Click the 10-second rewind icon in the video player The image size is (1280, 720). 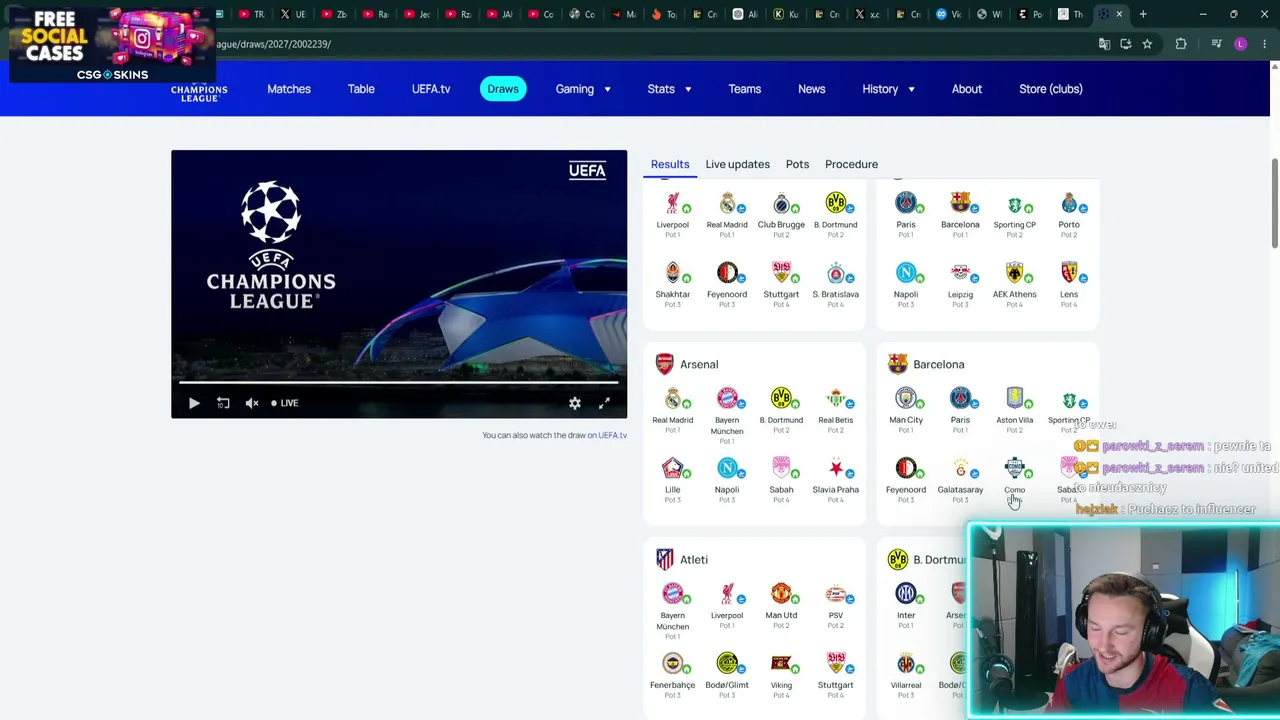click(x=223, y=403)
